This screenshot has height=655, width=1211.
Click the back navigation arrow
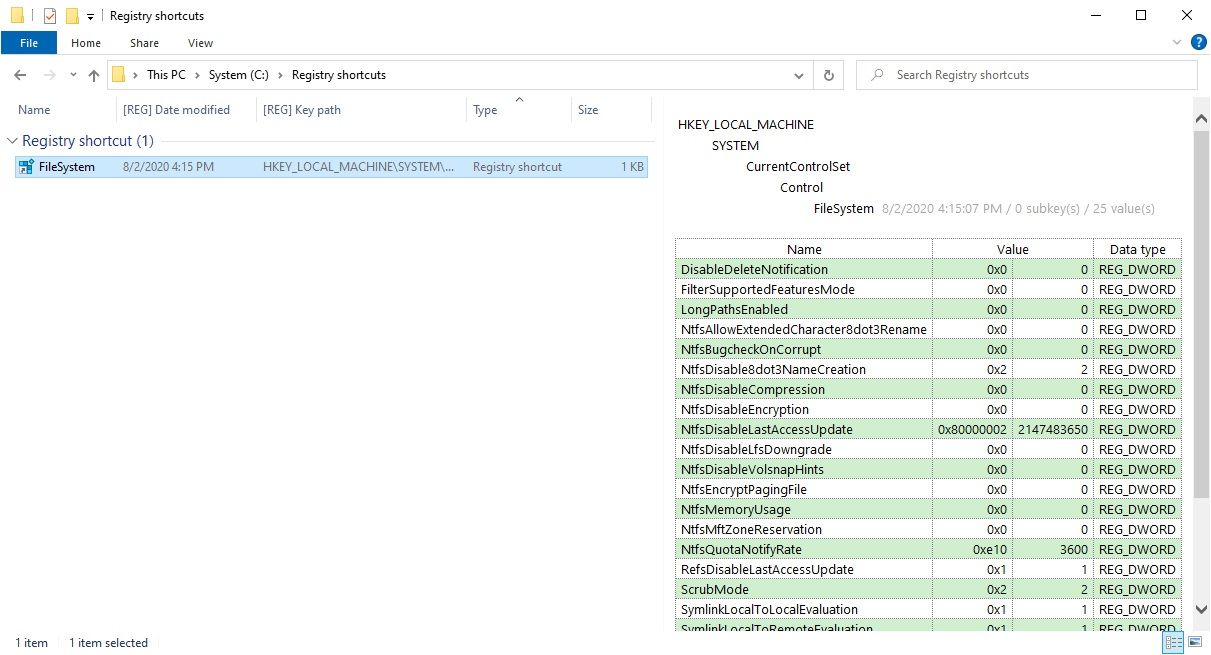19,74
